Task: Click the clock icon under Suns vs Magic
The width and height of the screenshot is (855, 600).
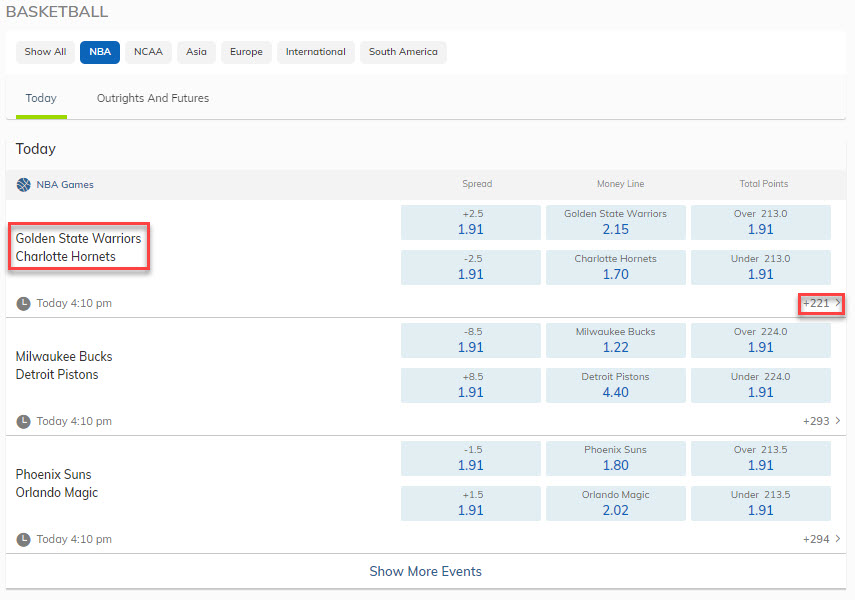Action: point(24,539)
